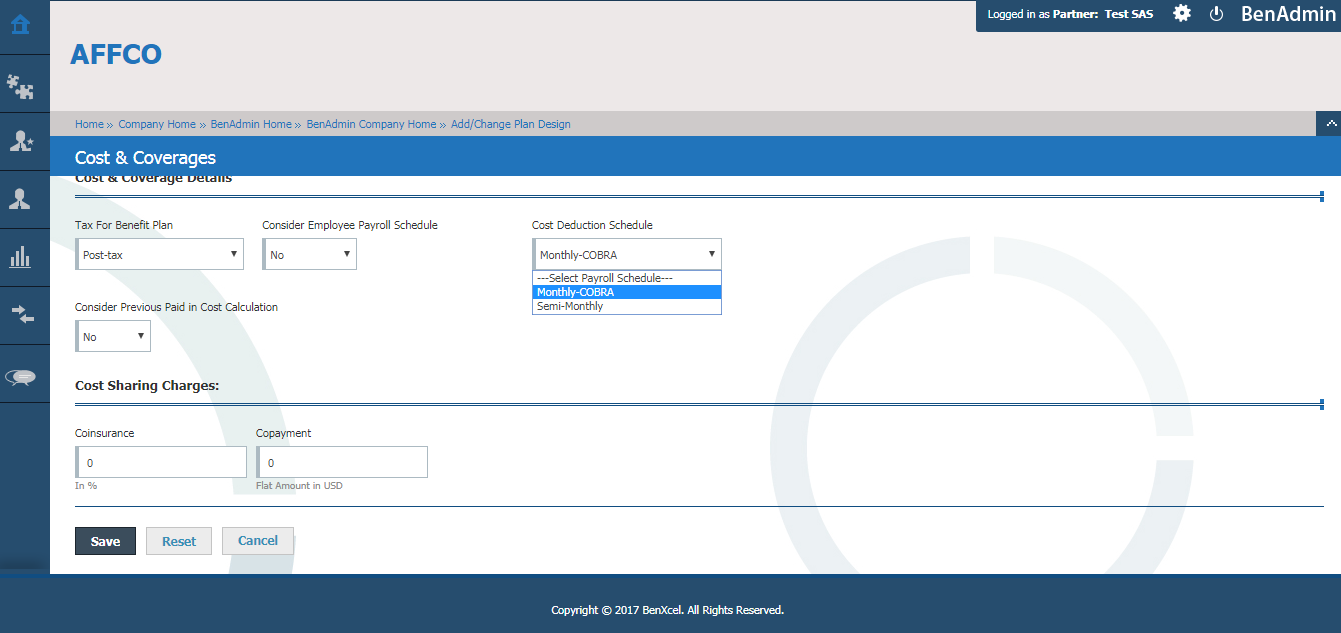1341x633 pixels.
Task: Click the AFFCO company title
Action: [116, 54]
